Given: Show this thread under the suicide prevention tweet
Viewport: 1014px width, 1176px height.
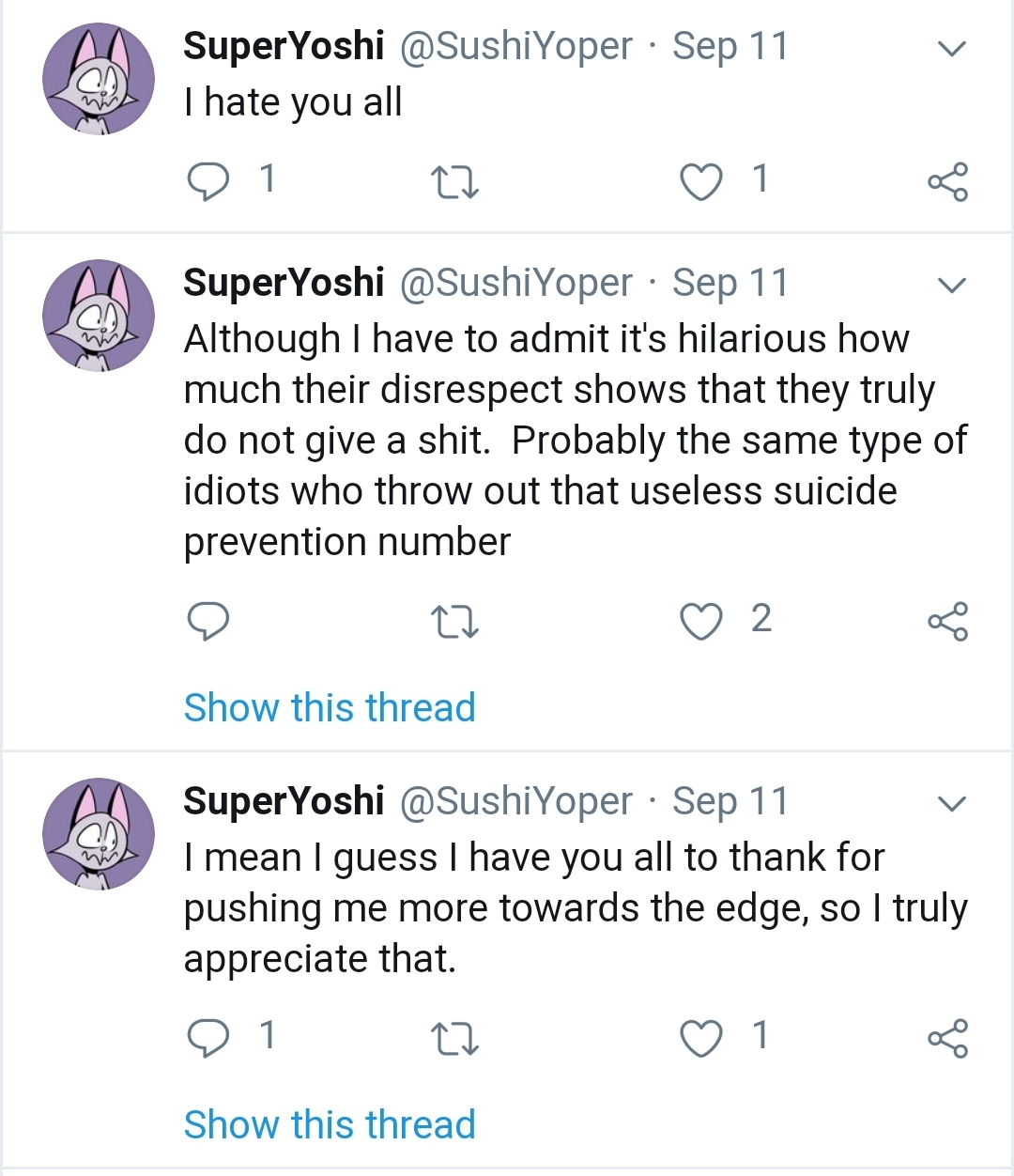Looking at the screenshot, I should [x=330, y=707].
